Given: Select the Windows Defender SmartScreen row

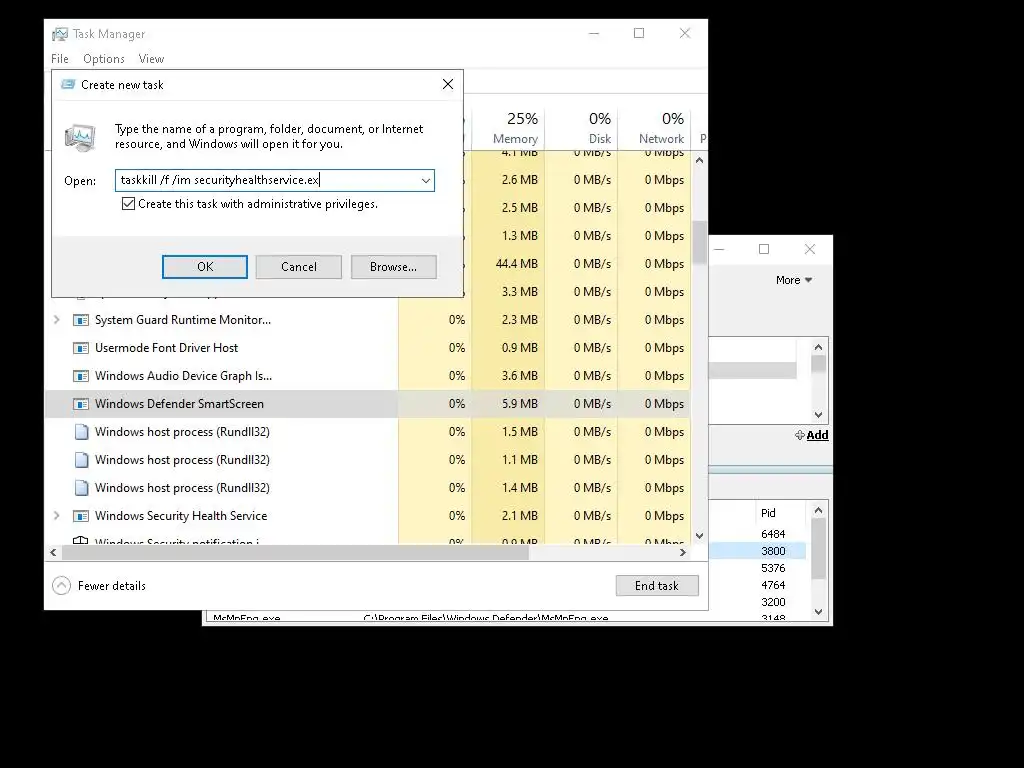Looking at the screenshot, I should tap(367, 404).
